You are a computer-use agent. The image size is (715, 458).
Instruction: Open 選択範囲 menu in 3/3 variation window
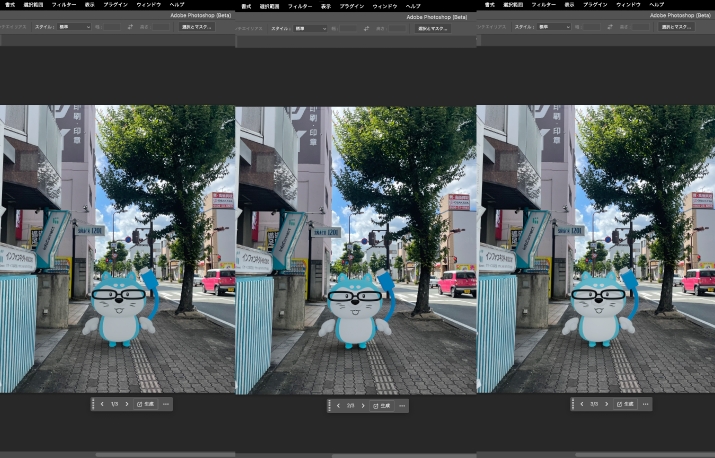click(x=513, y=5)
